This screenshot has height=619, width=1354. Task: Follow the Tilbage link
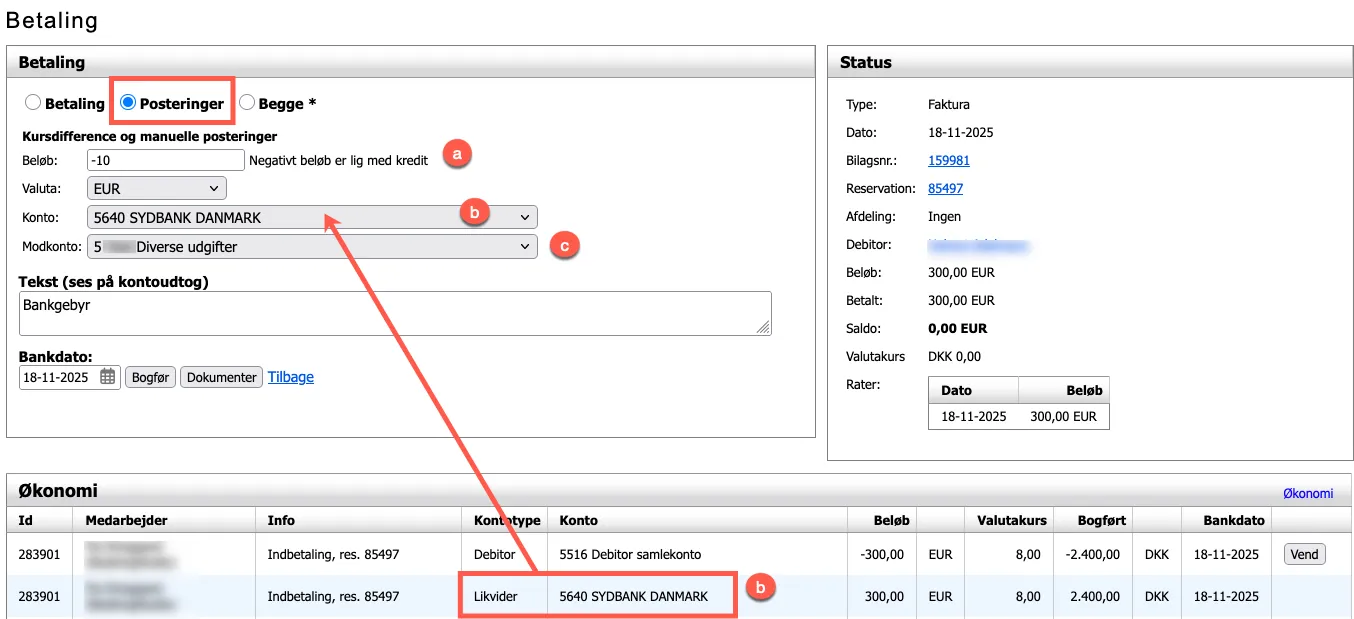coord(290,377)
